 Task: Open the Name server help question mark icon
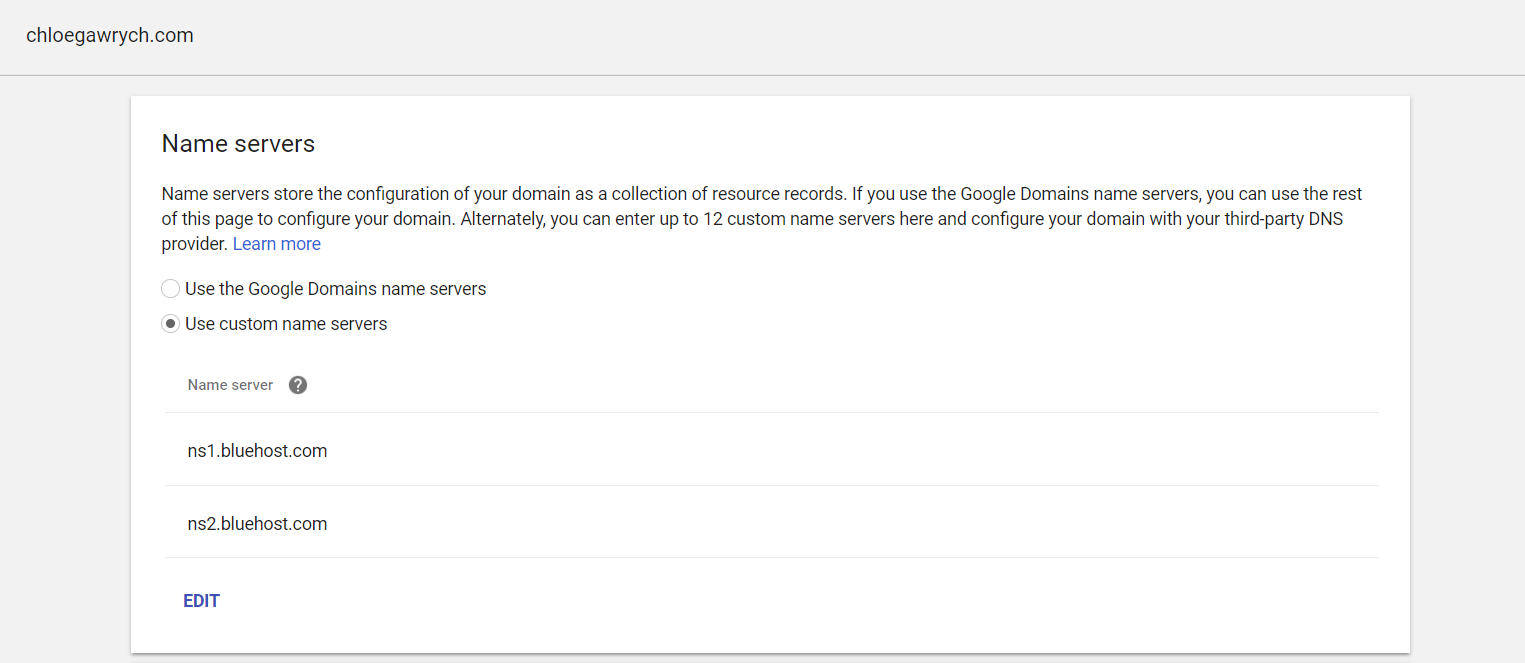coord(298,385)
